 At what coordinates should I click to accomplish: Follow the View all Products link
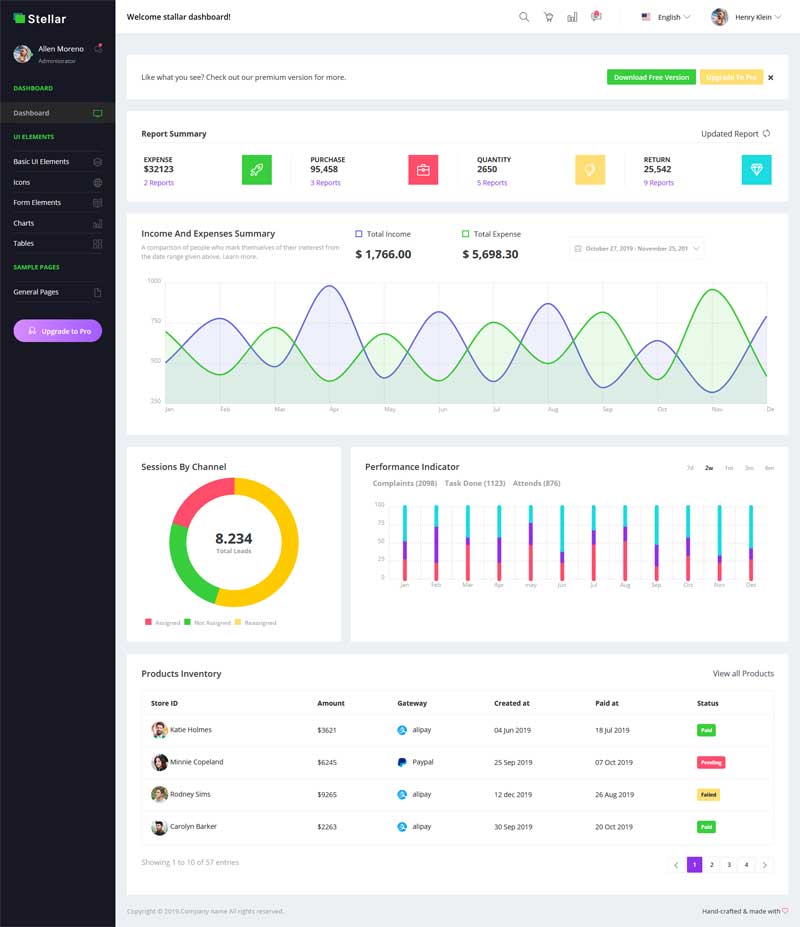pos(743,673)
